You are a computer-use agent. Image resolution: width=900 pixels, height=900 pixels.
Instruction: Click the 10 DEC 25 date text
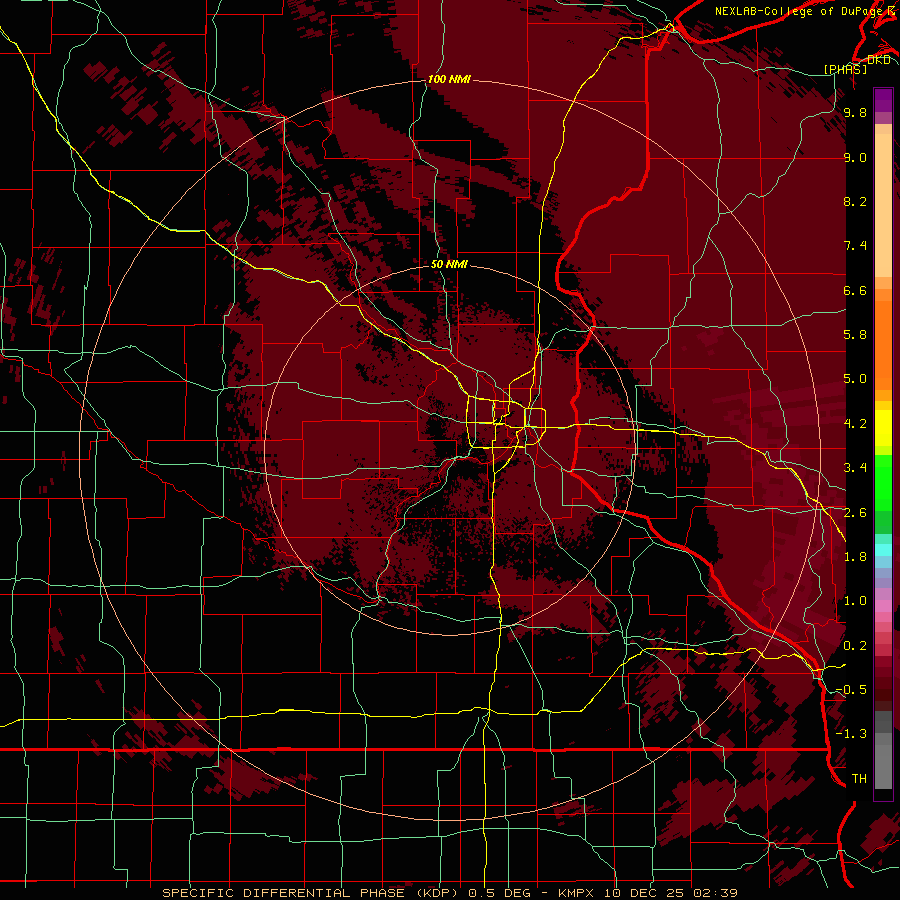click(644, 893)
